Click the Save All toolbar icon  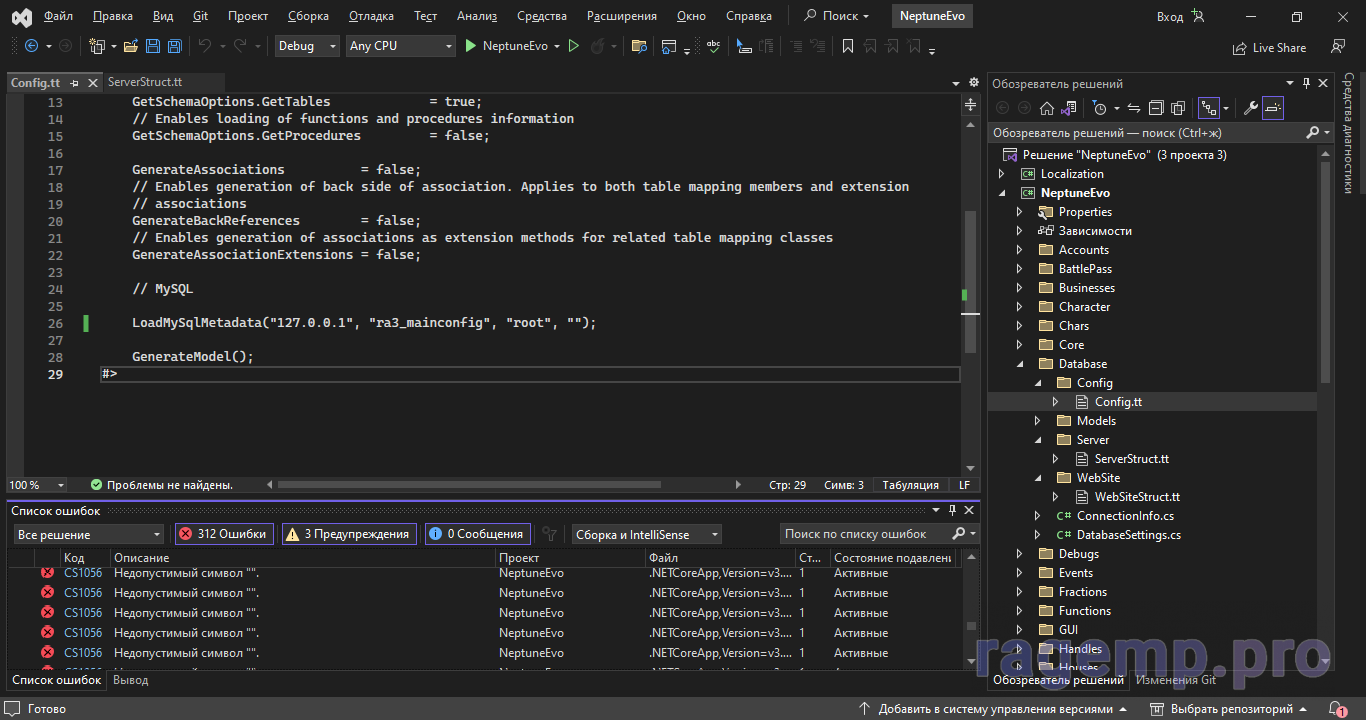pyautogui.click(x=174, y=46)
